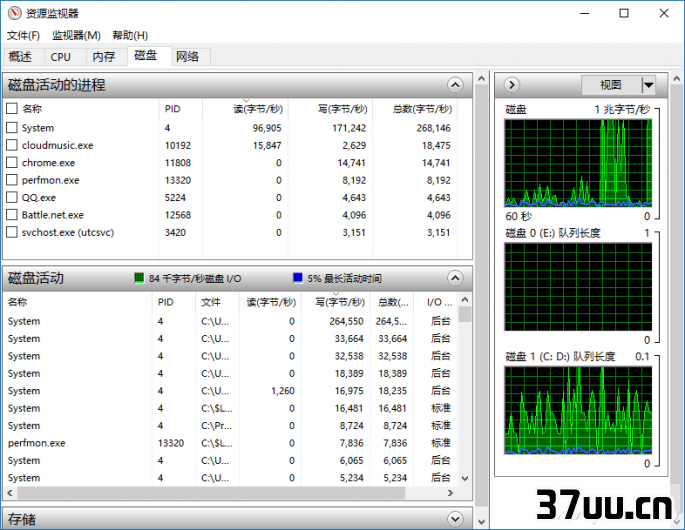Check the cloudmusic.exe checkbox

pyautogui.click(x=12, y=145)
